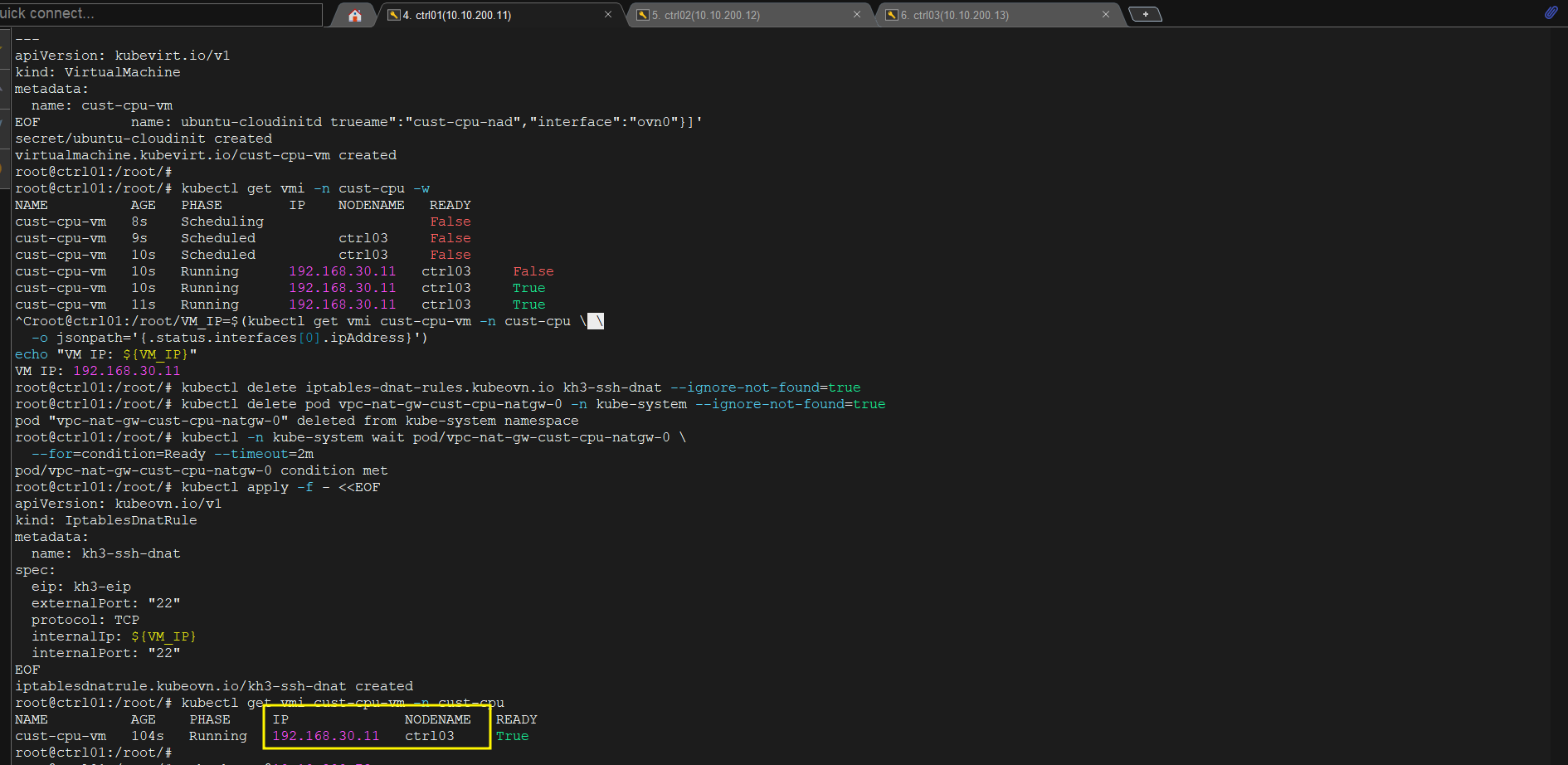Click 'pod/vpc-nat-gw-cust-cpu-natgw-0 condition met' line
1568x765 pixels.
point(202,470)
